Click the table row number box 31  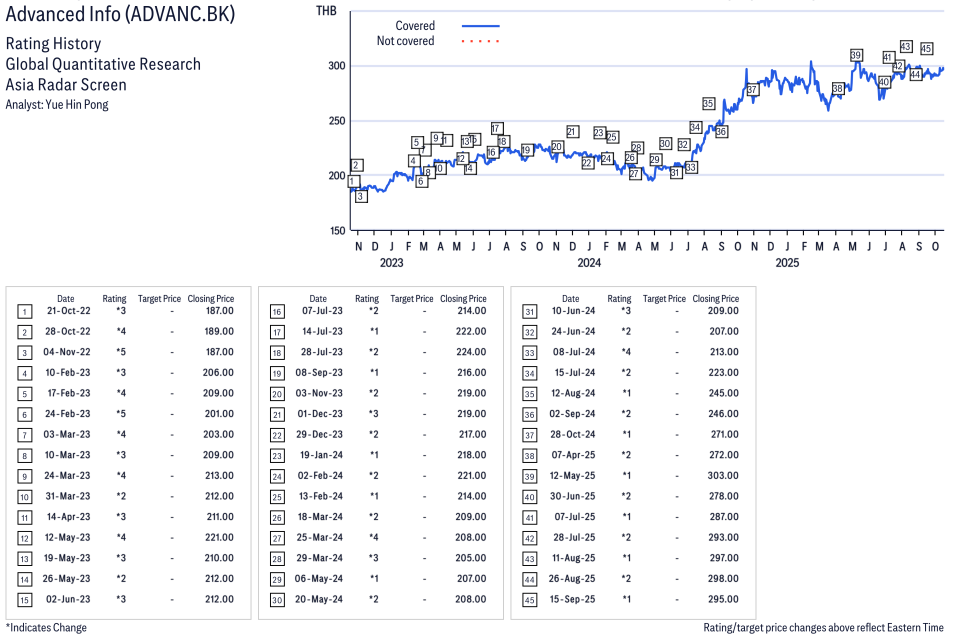[x=529, y=311]
